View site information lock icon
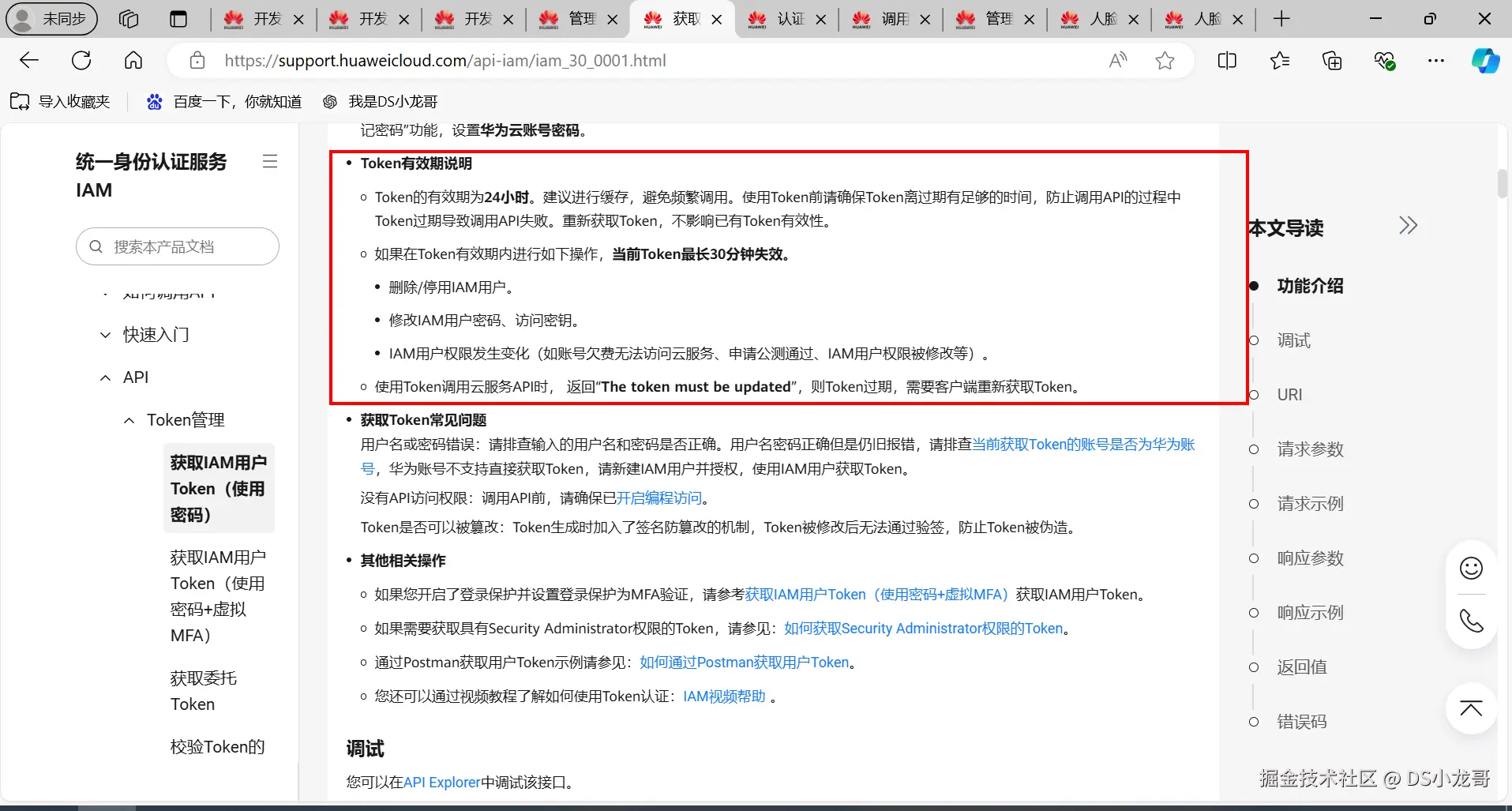The height and width of the screenshot is (811, 1512). point(197,61)
